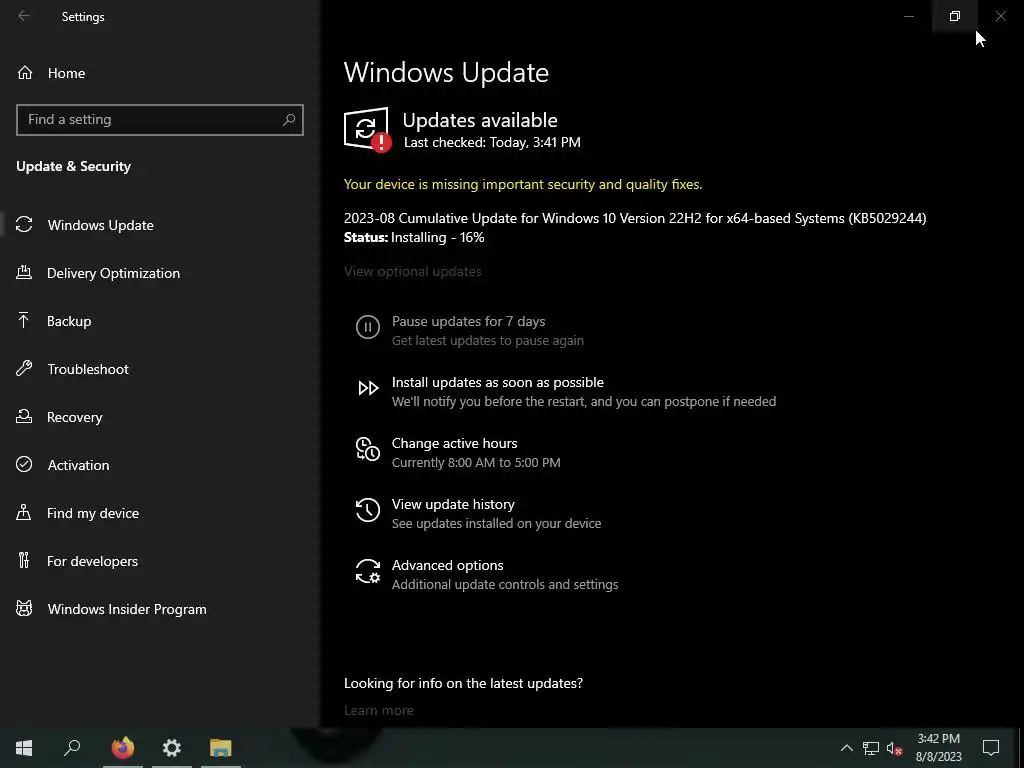1024x768 pixels.
Task: Click the Update & Security heading
Action: pos(73,166)
